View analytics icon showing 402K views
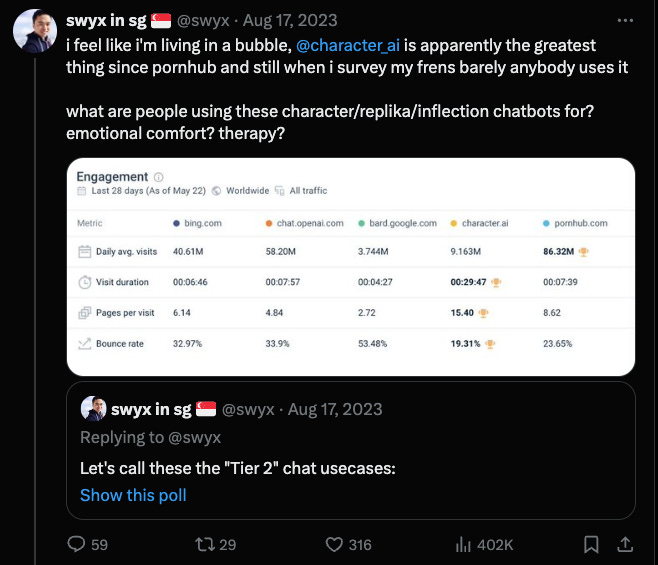 [463, 544]
